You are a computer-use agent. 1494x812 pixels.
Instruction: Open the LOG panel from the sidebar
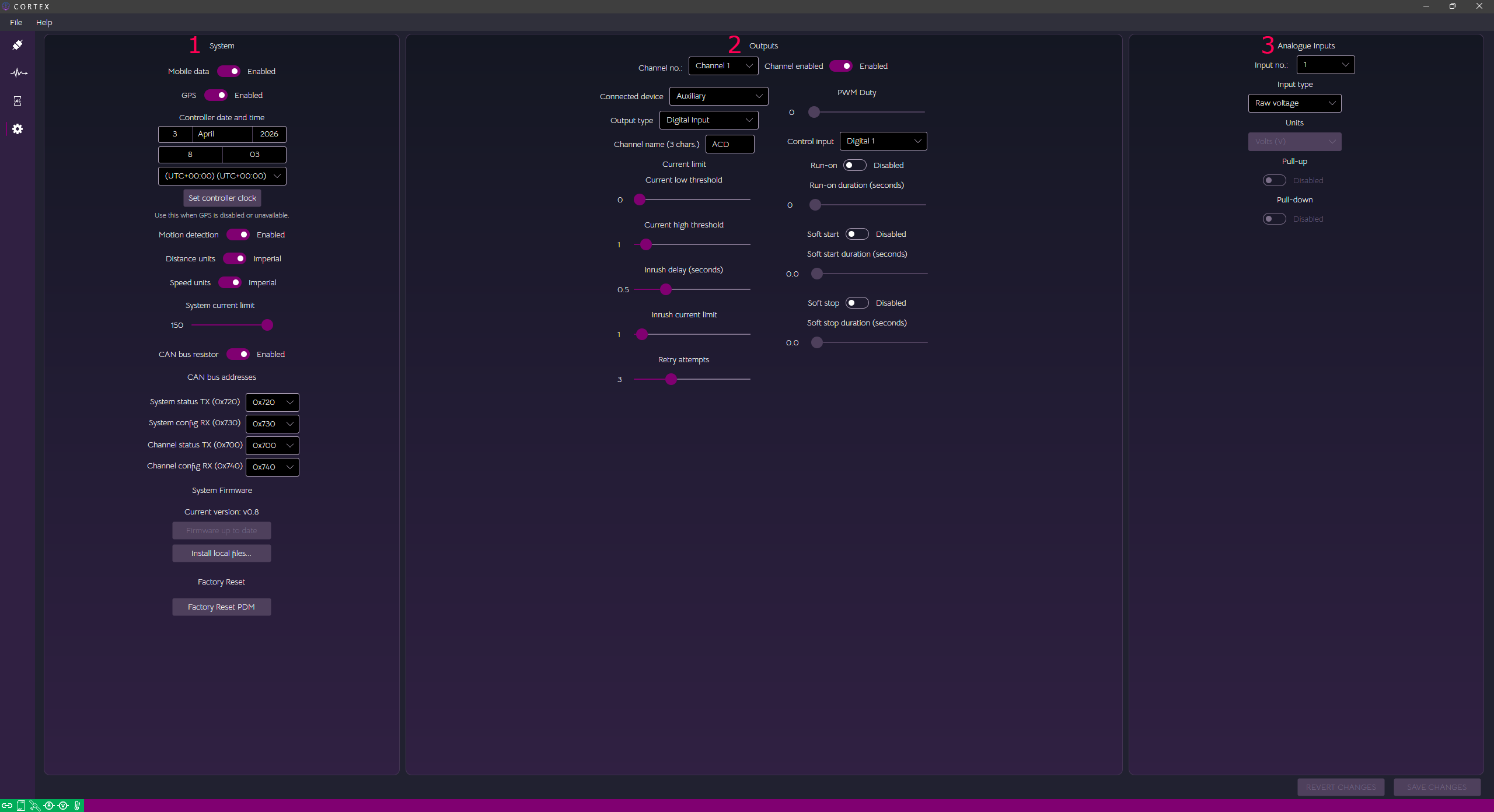pos(18,100)
